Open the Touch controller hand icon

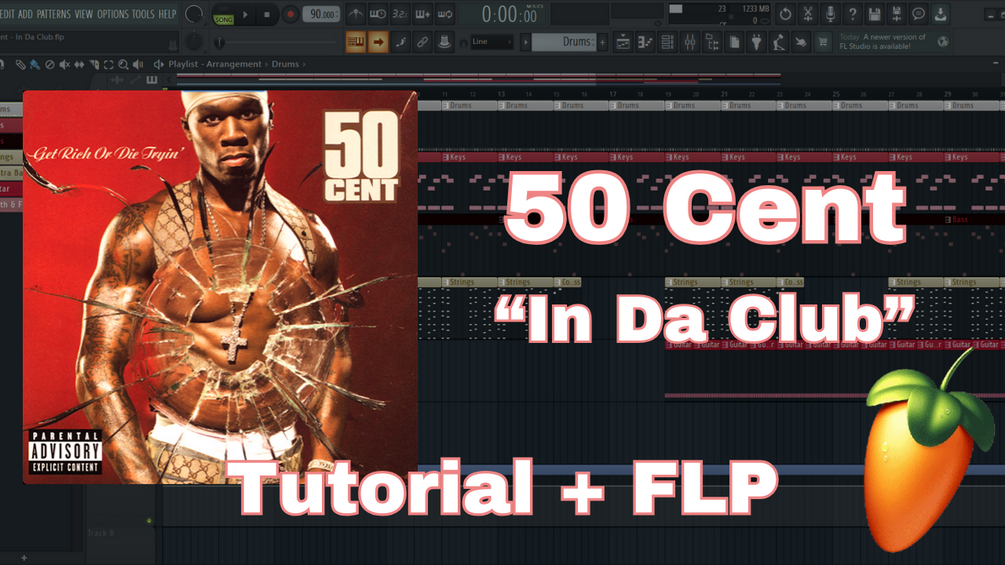point(801,42)
